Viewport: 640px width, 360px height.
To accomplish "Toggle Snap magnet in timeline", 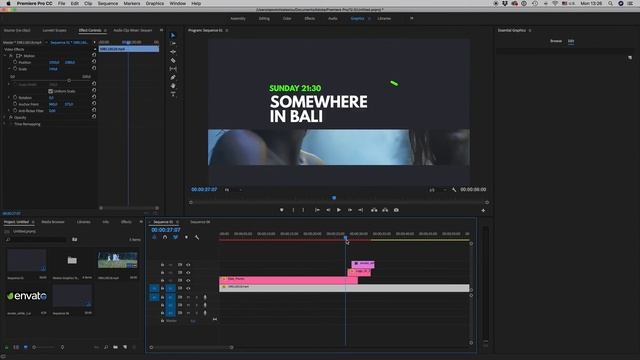I will click(165, 237).
